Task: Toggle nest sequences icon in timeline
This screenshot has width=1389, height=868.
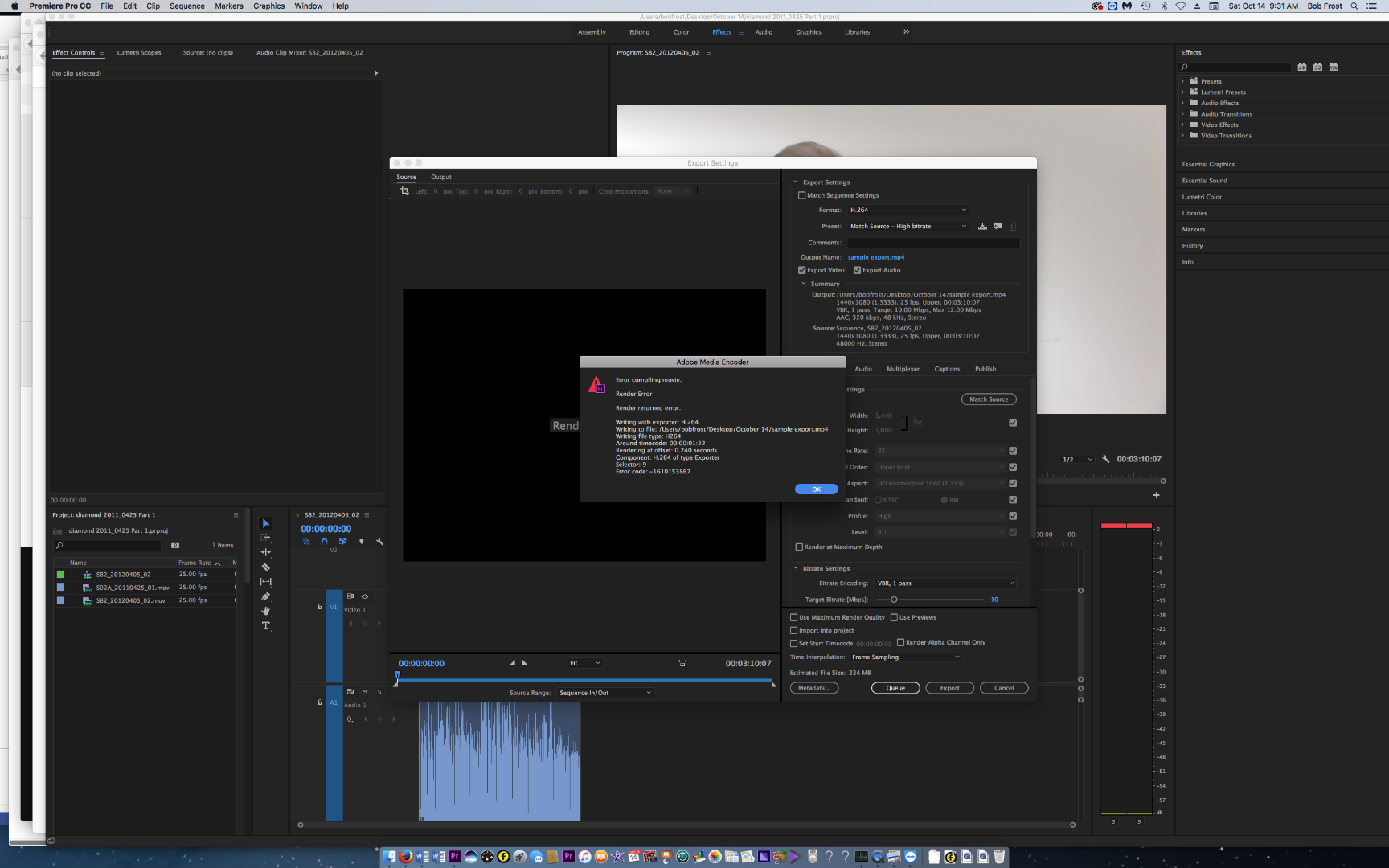Action: point(306,542)
